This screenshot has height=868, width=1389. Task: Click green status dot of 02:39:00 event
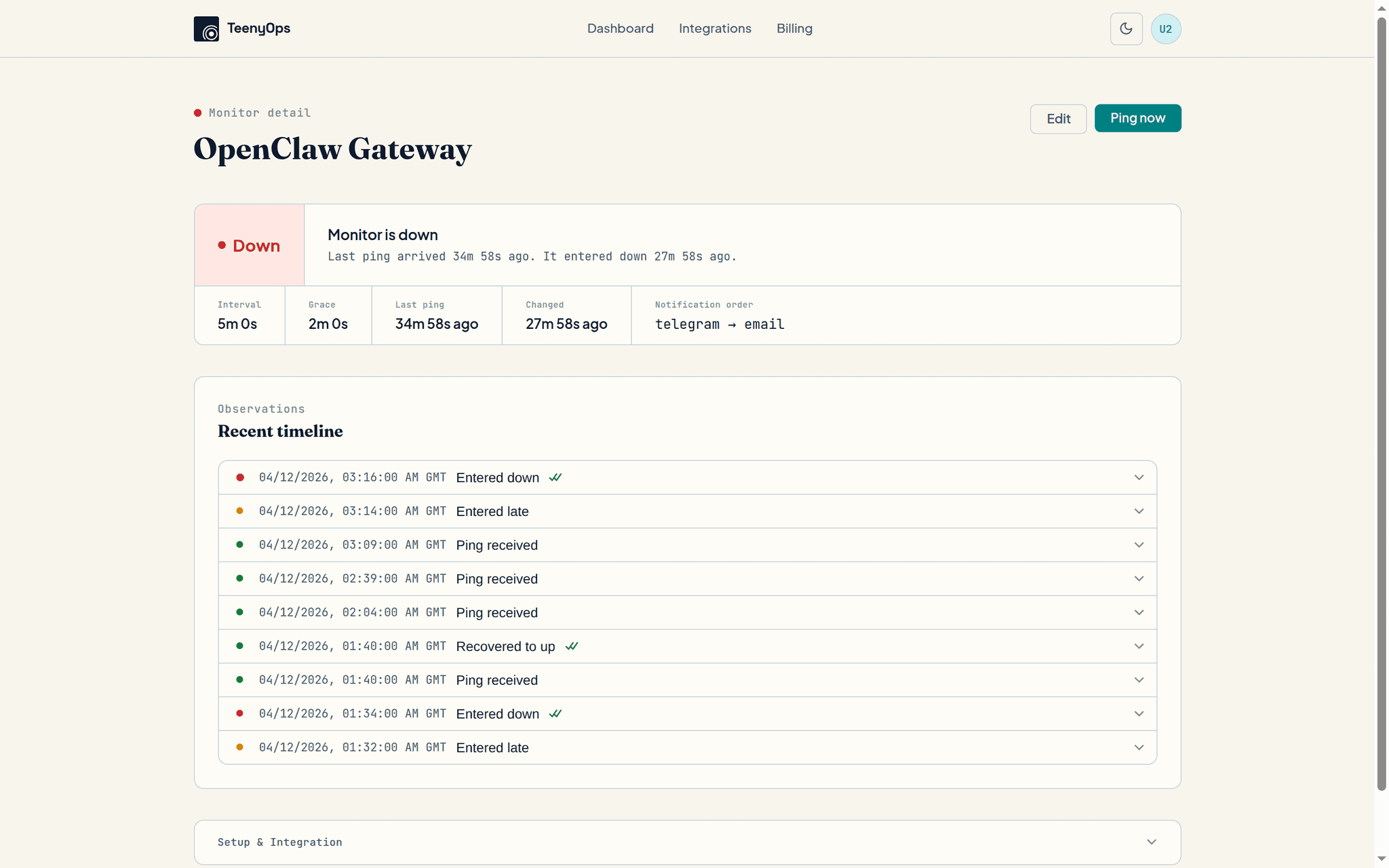240,578
